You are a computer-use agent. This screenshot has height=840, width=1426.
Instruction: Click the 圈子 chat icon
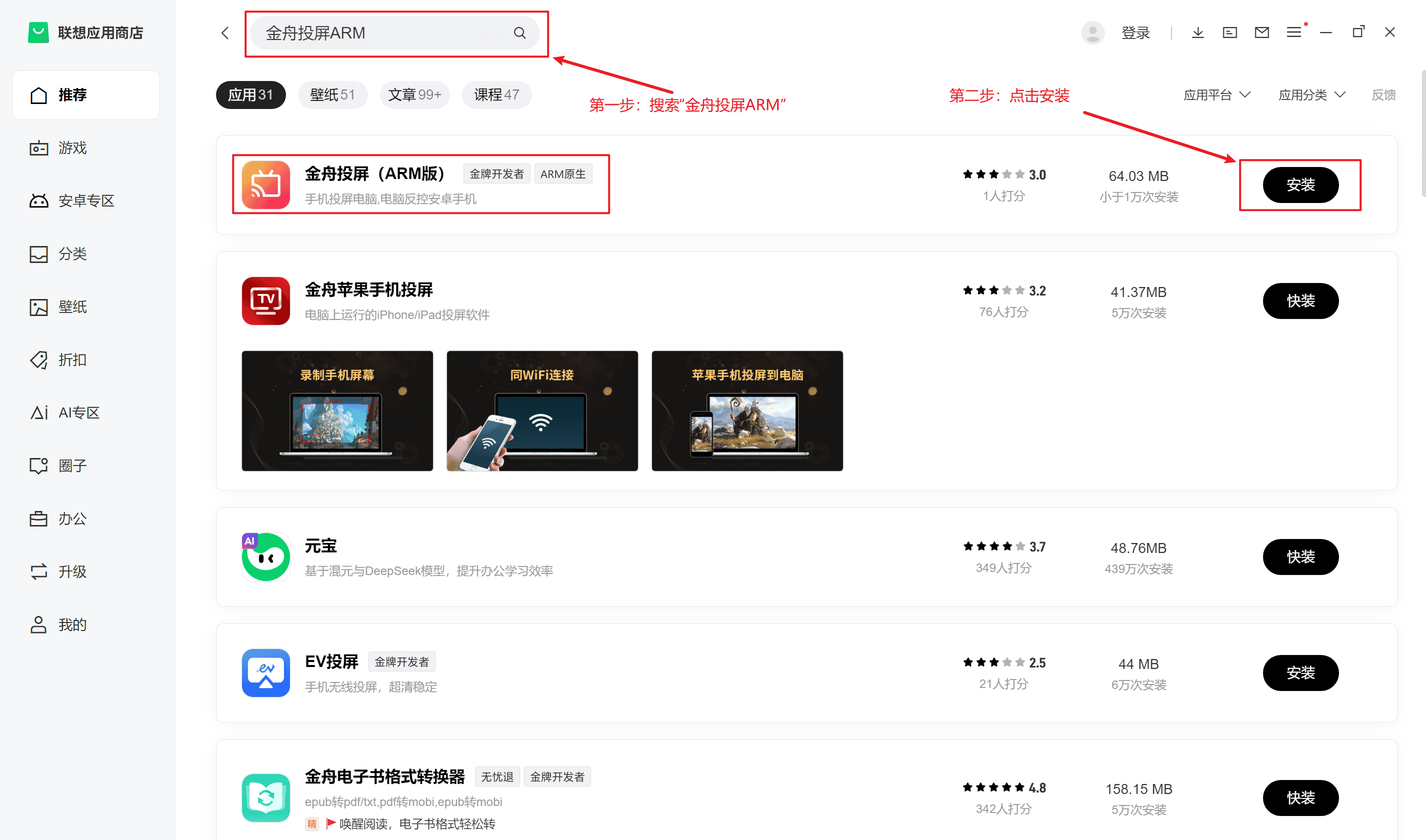(x=38, y=466)
